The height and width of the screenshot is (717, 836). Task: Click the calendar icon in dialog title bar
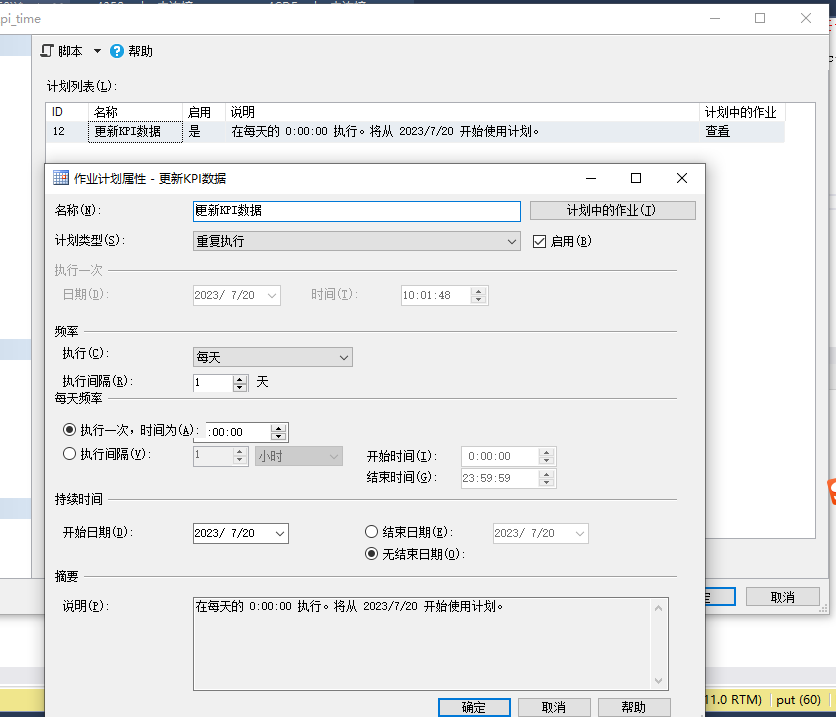tap(61, 178)
